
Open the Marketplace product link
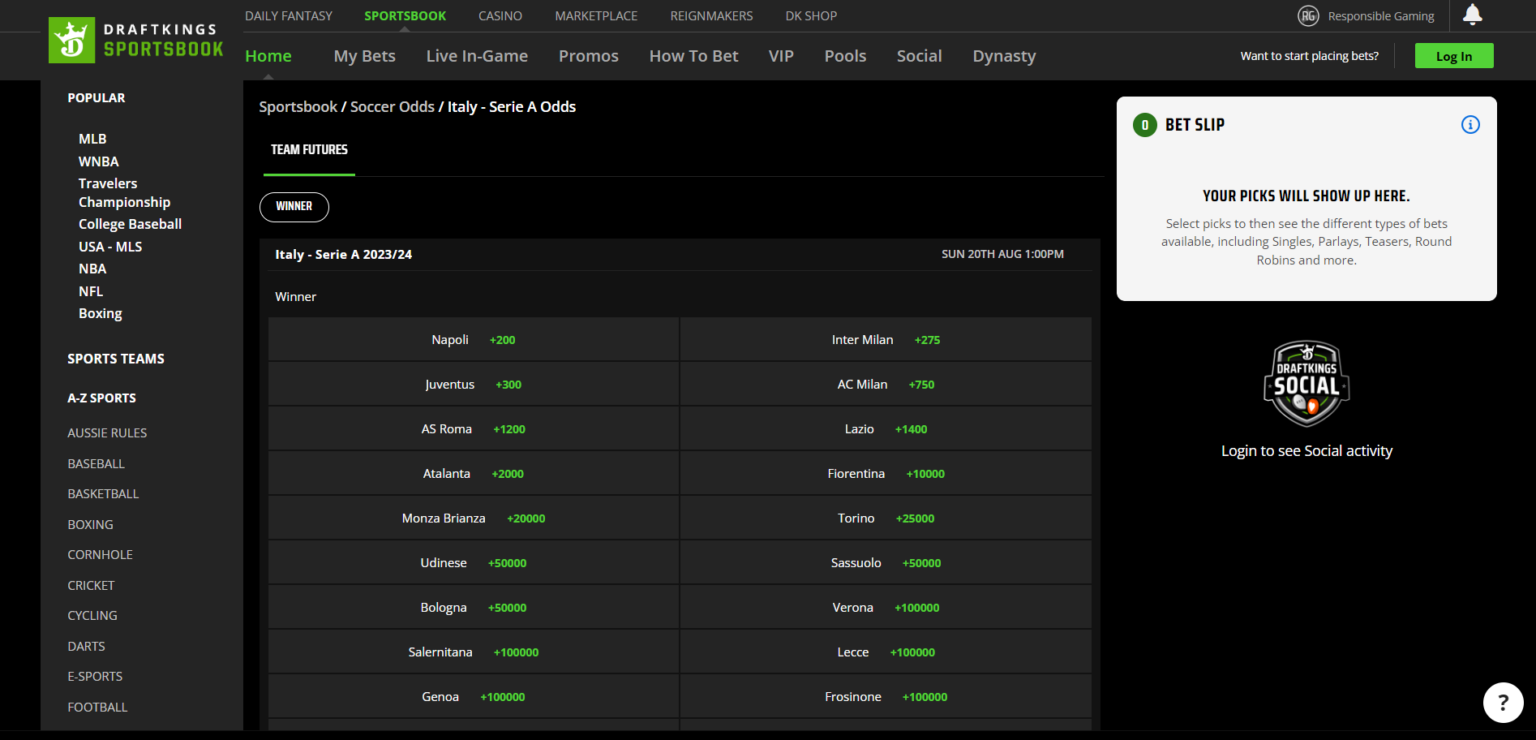pyautogui.click(x=596, y=16)
